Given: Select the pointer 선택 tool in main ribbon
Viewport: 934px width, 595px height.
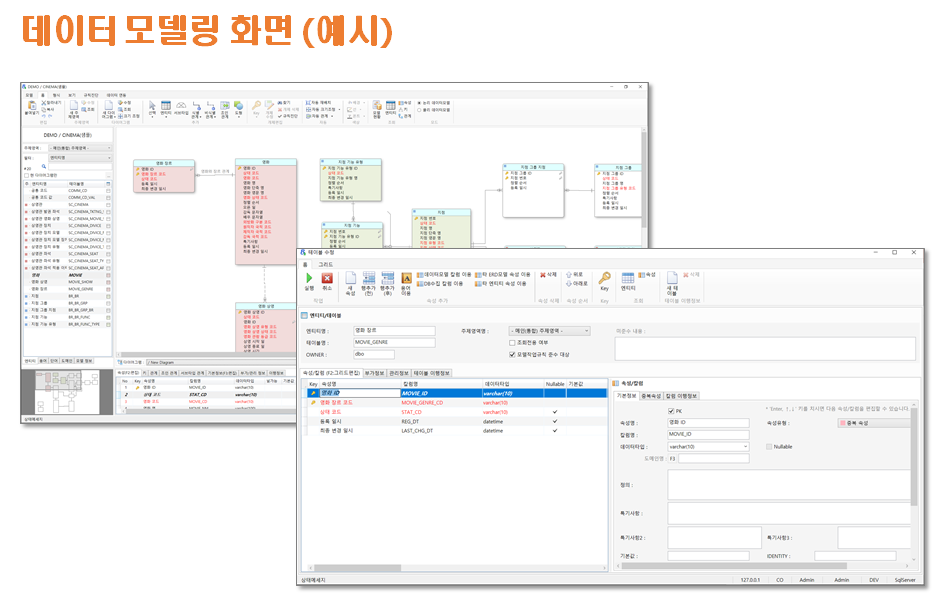Looking at the screenshot, I should tap(152, 106).
